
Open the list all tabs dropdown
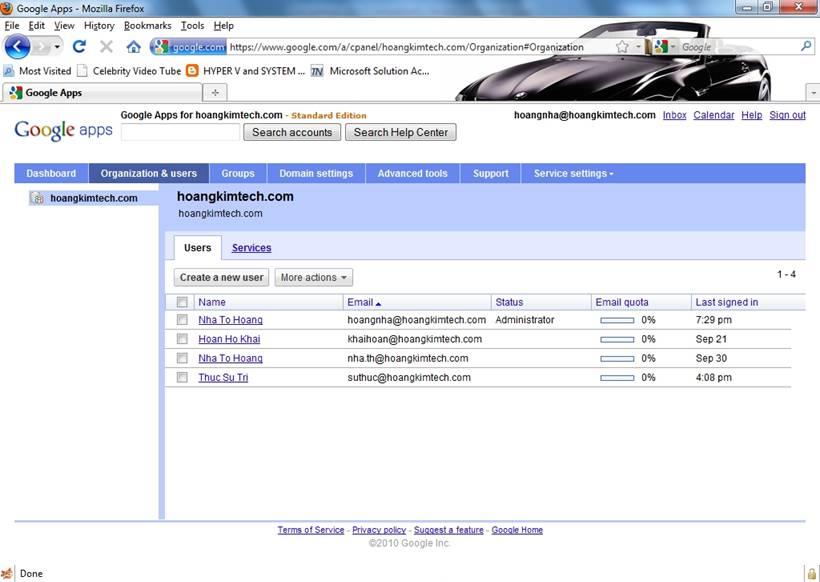pos(813,93)
